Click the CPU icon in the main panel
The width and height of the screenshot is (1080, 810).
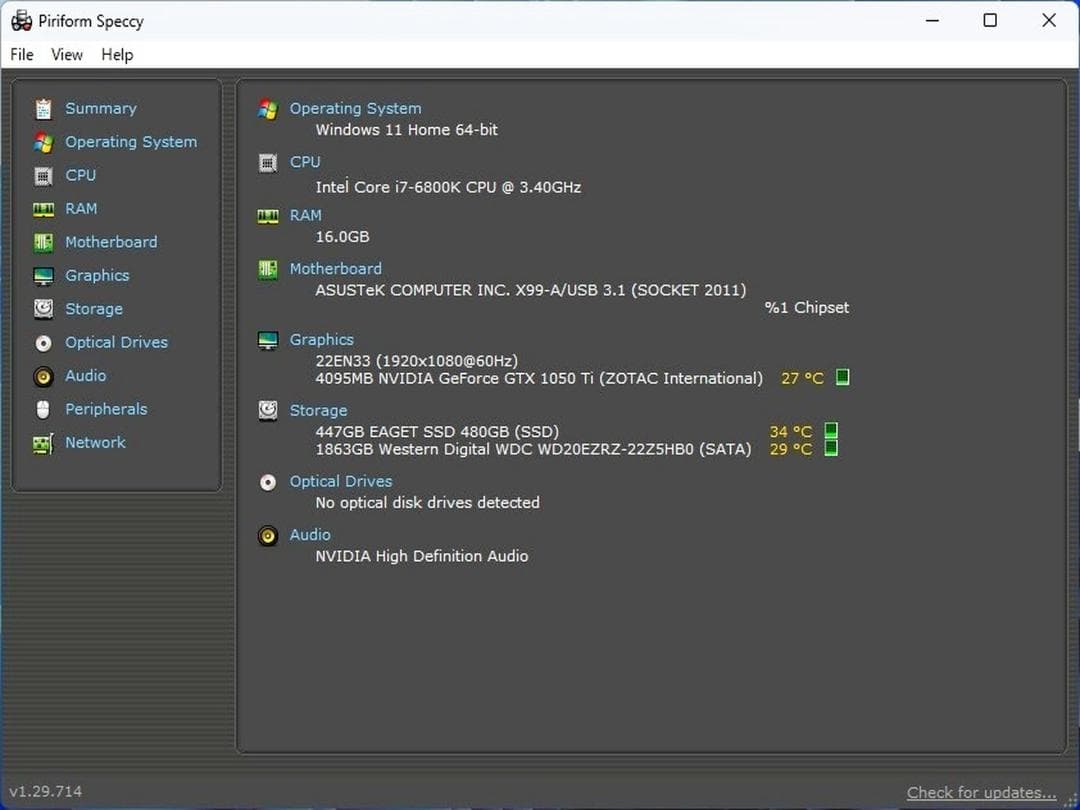pyautogui.click(x=267, y=163)
